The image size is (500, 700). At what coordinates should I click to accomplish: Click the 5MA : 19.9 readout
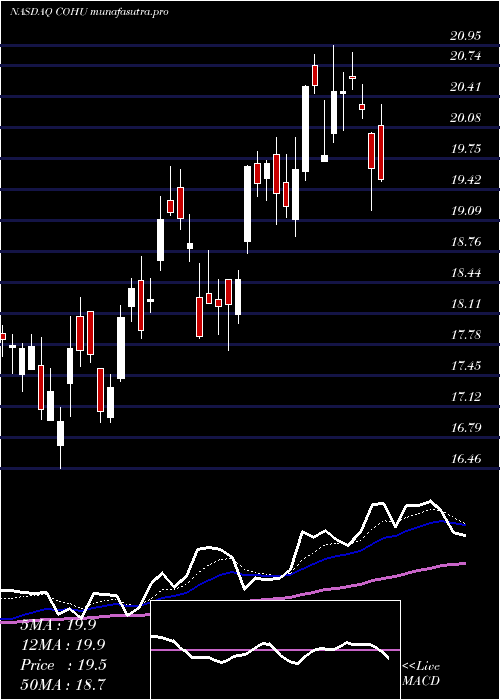point(58,625)
